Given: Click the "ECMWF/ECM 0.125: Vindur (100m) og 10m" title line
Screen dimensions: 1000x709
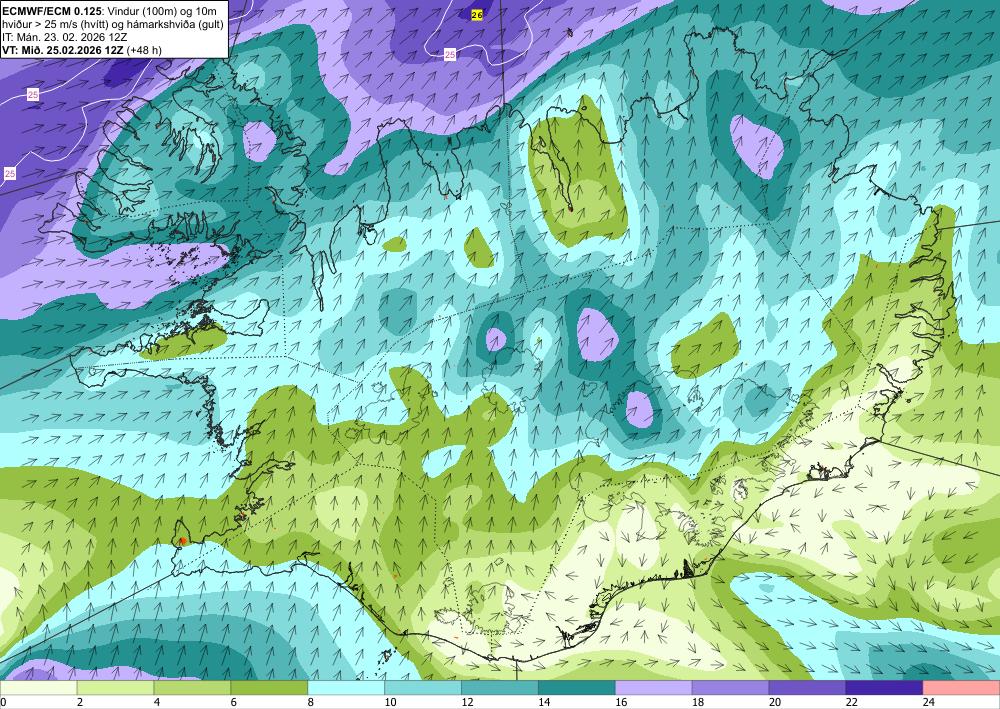Looking at the screenshot, I should click(109, 10).
